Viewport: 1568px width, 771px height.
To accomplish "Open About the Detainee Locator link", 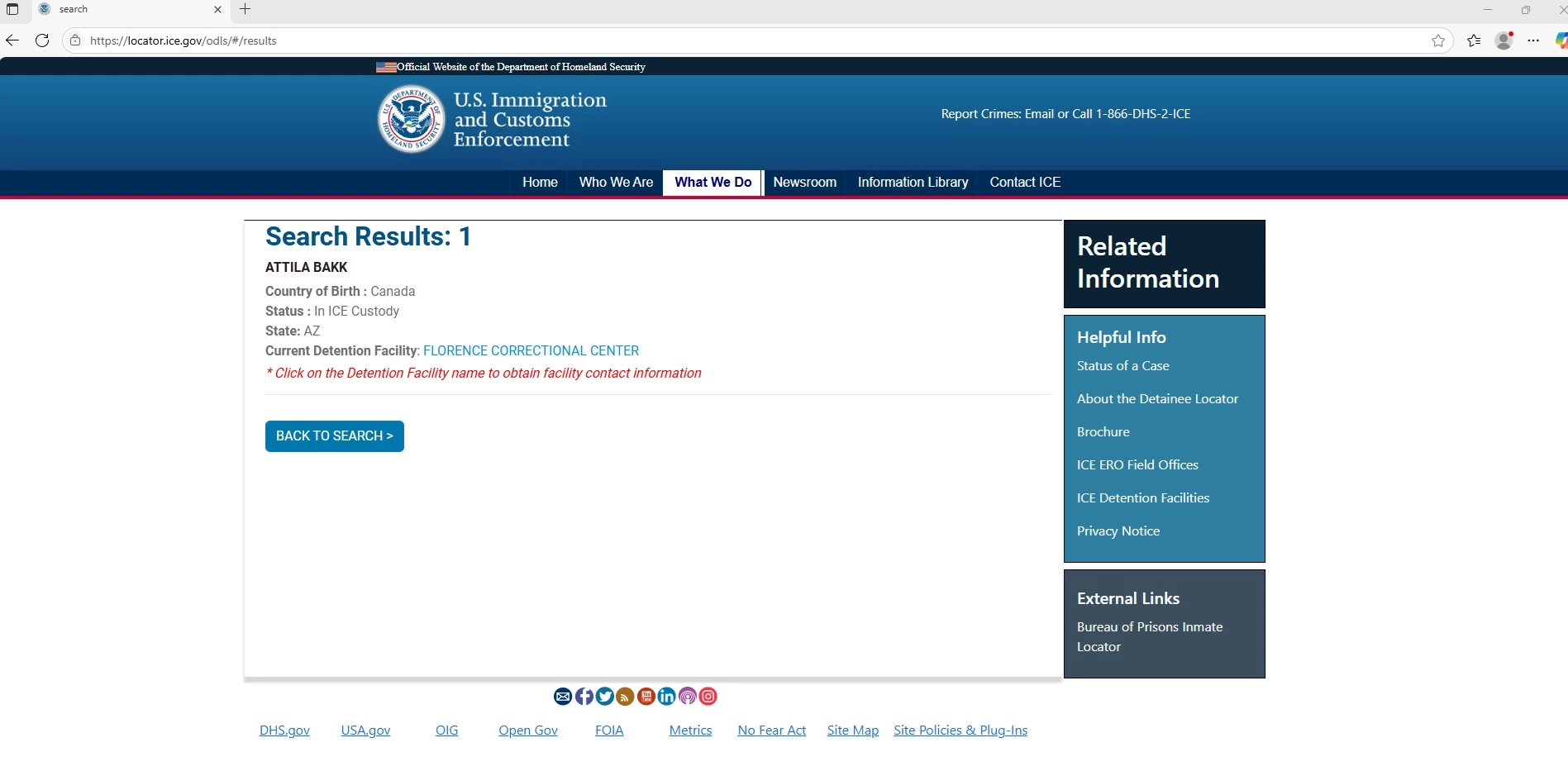I will click(1157, 399).
